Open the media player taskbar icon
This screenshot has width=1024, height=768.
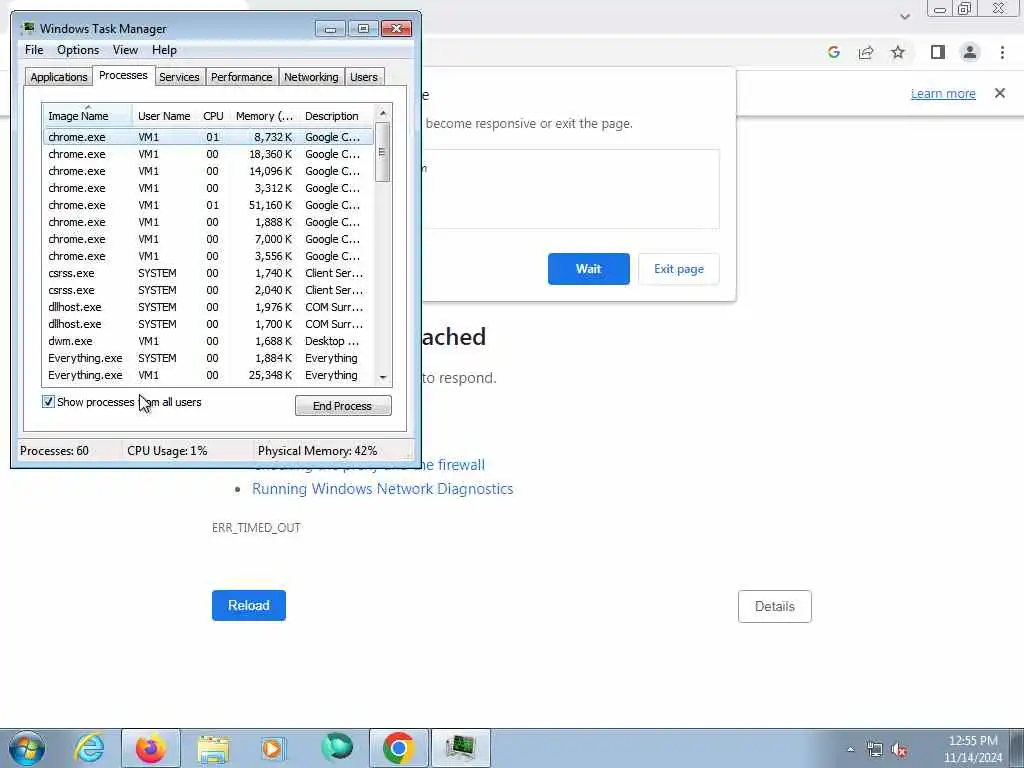tap(273, 748)
